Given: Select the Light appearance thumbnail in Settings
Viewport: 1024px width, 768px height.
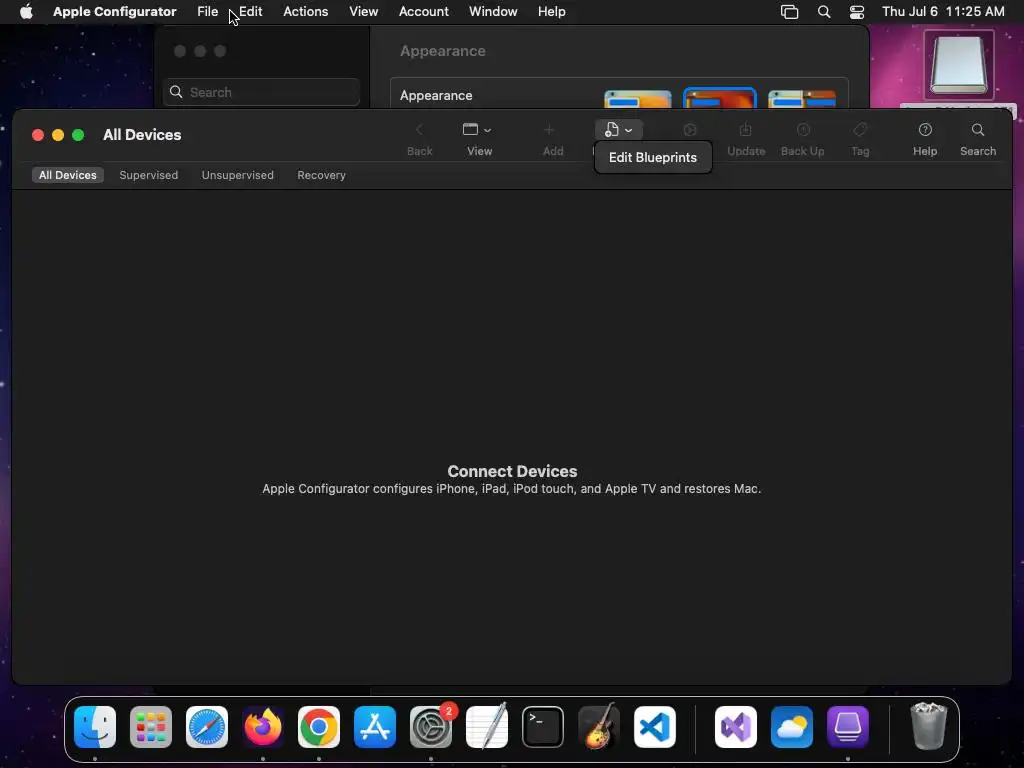Looking at the screenshot, I should point(637,99).
